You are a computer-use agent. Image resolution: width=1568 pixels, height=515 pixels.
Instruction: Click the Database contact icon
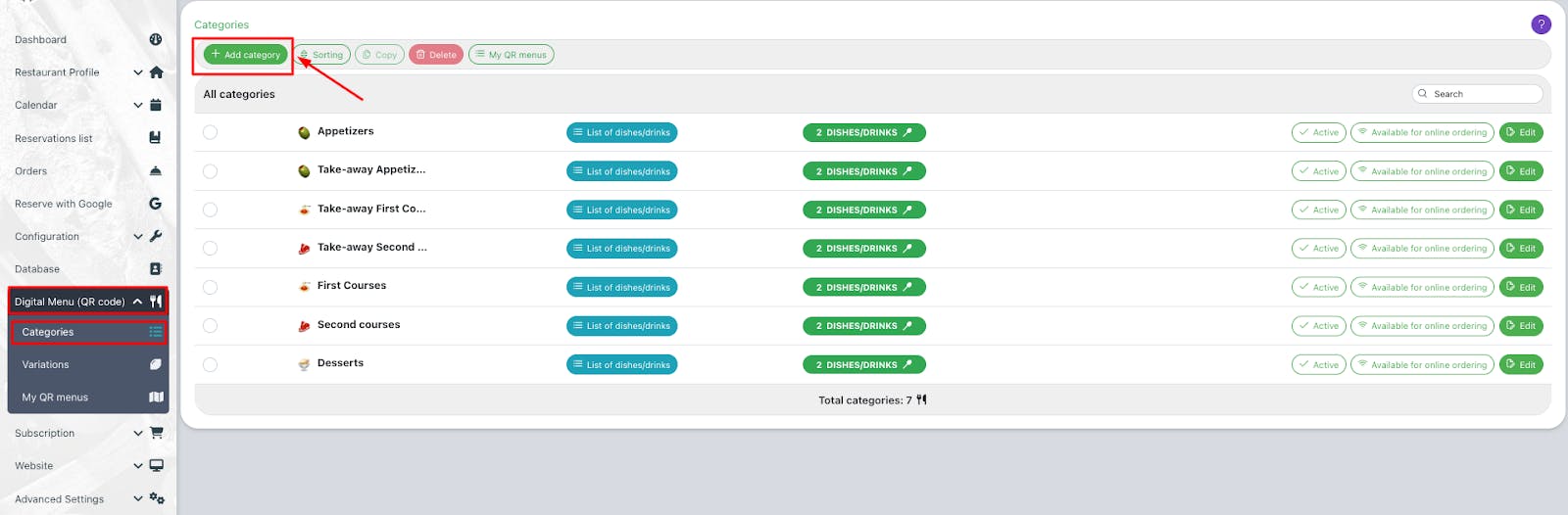(x=155, y=268)
